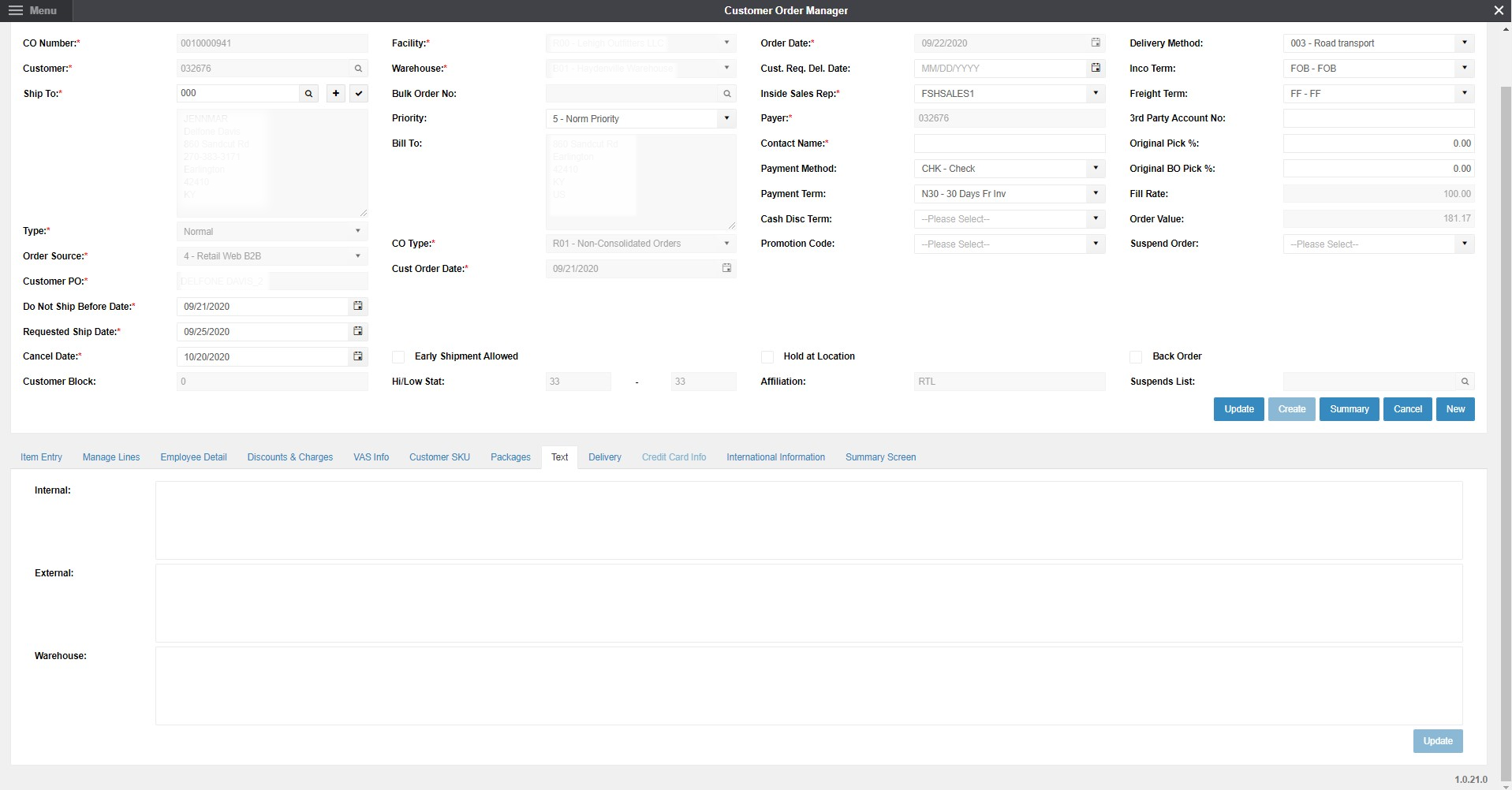Check the Hold at Location box
Screen dimensions: 1512x790
point(767,356)
